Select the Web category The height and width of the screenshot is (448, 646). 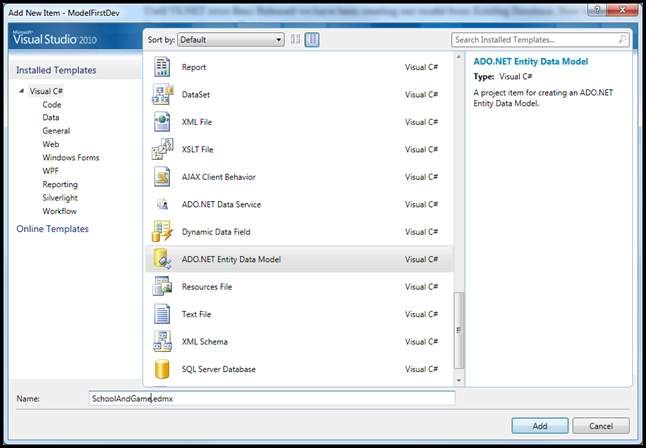coord(51,144)
